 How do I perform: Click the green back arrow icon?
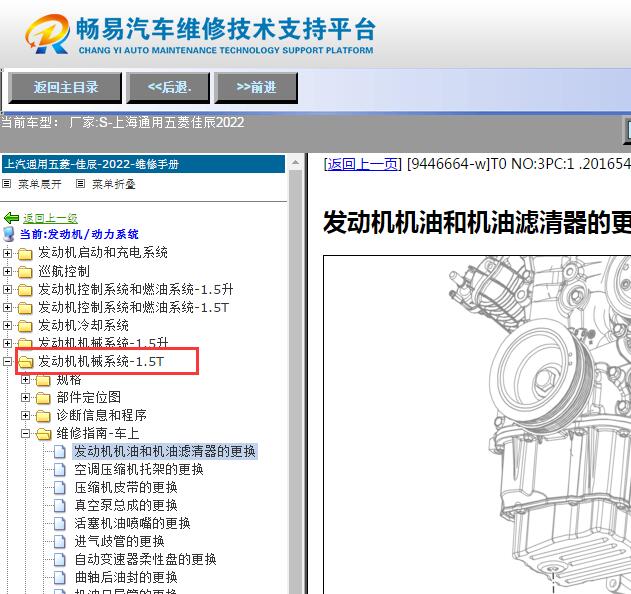tap(11, 218)
